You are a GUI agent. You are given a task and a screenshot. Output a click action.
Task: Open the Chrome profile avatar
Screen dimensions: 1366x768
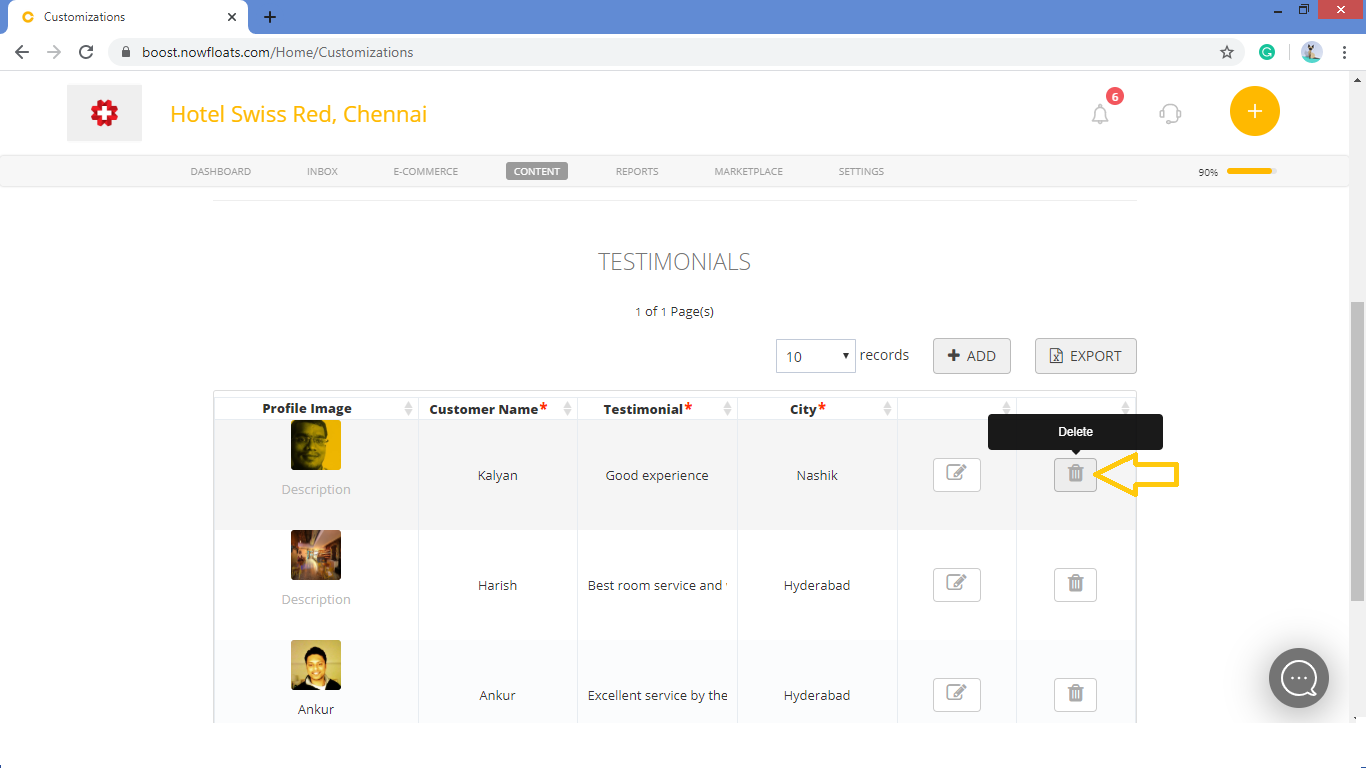(1312, 52)
